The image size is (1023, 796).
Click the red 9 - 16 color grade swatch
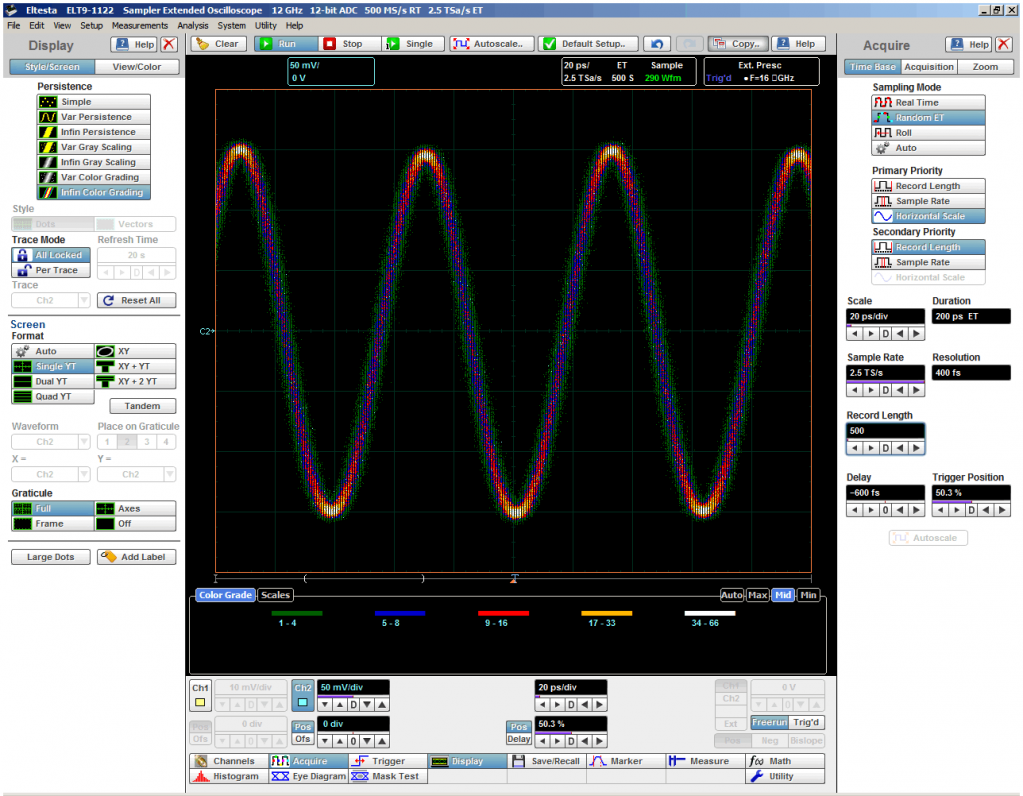503,613
